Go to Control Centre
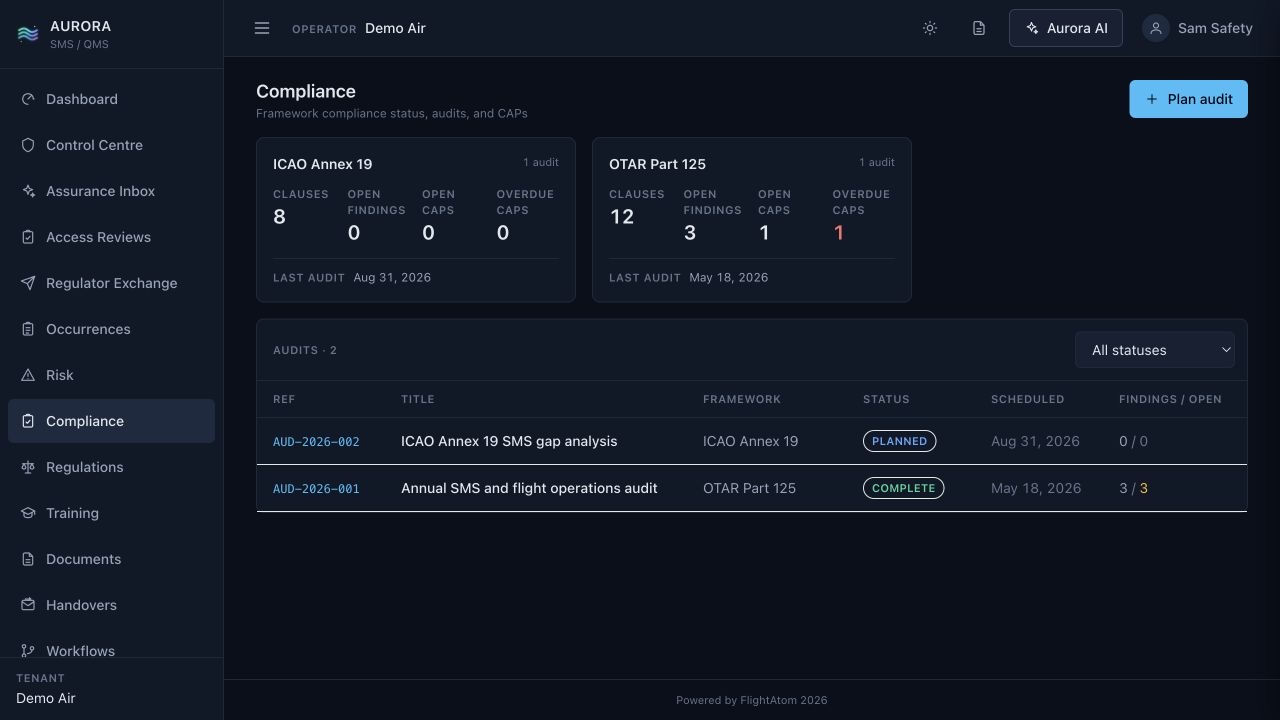1280x720 pixels. tap(111, 145)
